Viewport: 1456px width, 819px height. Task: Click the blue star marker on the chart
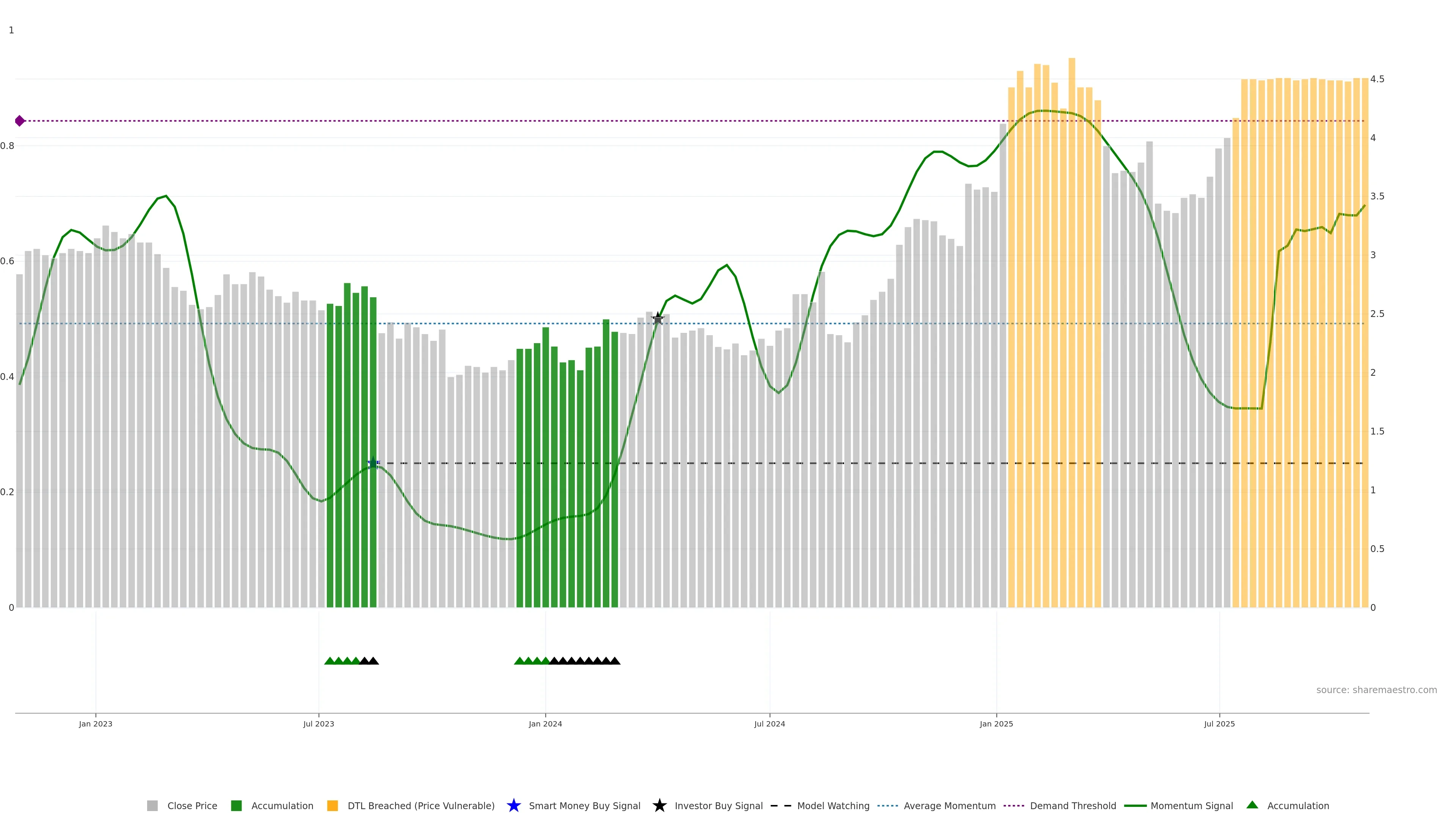[x=373, y=463]
